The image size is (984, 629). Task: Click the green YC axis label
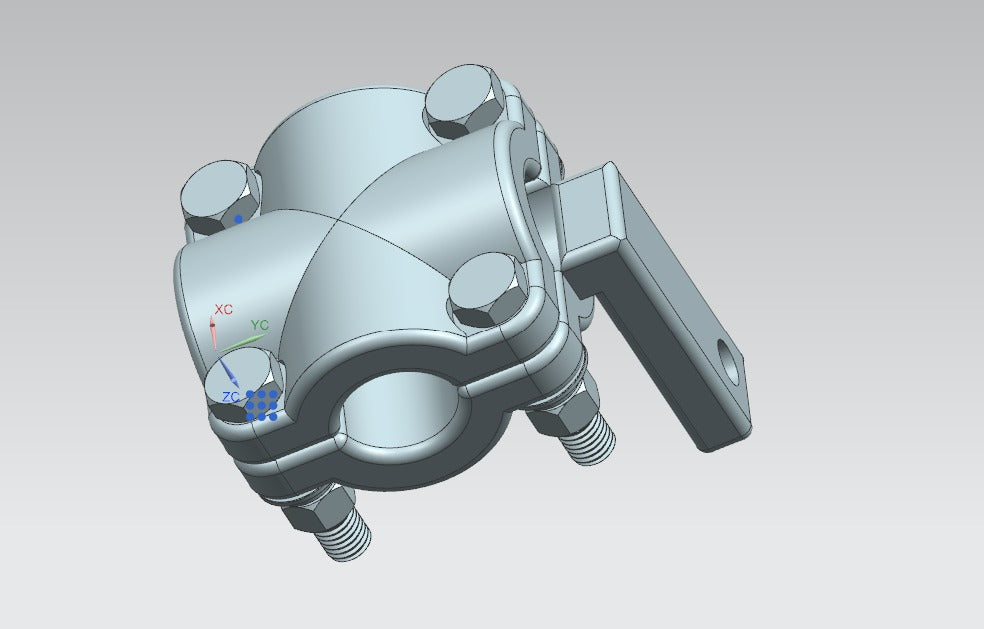(x=260, y=325)
